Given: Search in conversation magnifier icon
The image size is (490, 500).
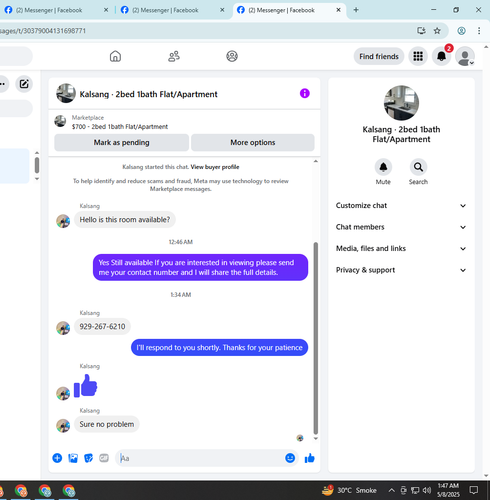Looking at the screenshot, I should click(x=418, y=167).
